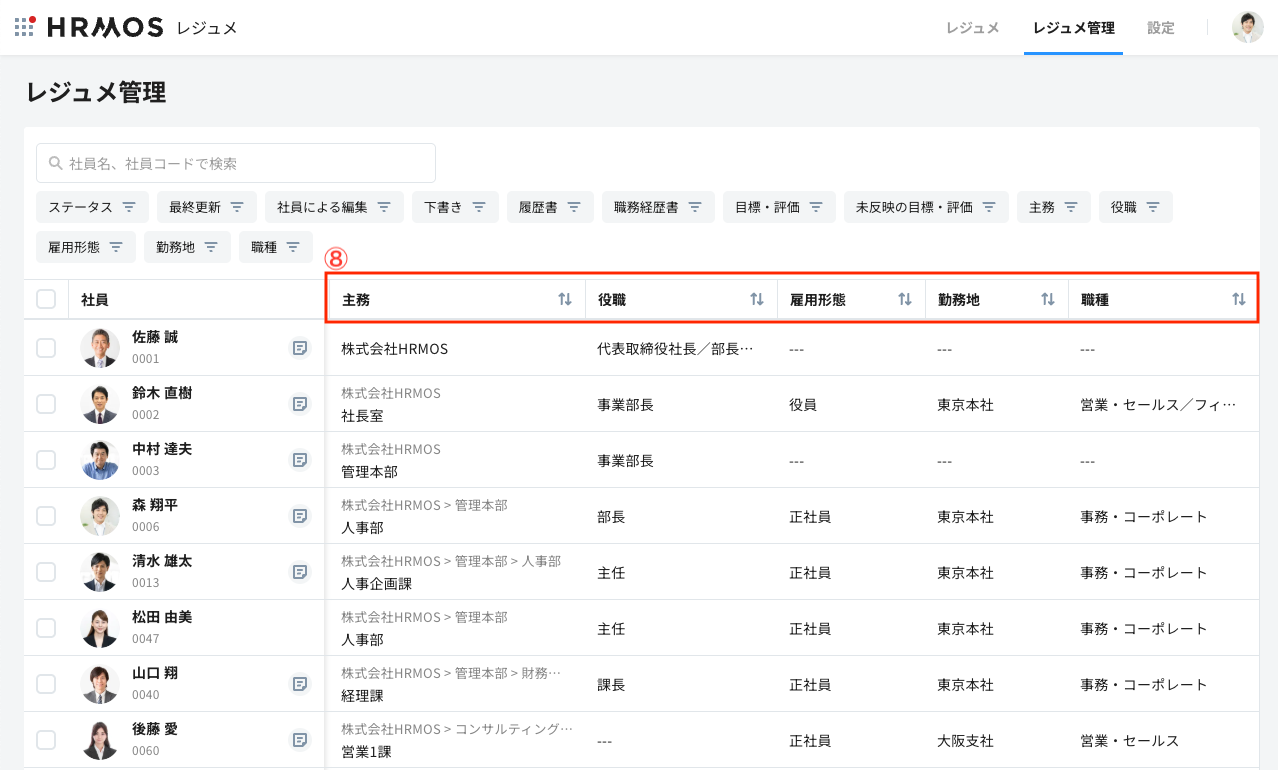This screenshot has height=770, width=1278.
Task: Sort by the 勤務地 column arrows
Action: pos(1048,300)
